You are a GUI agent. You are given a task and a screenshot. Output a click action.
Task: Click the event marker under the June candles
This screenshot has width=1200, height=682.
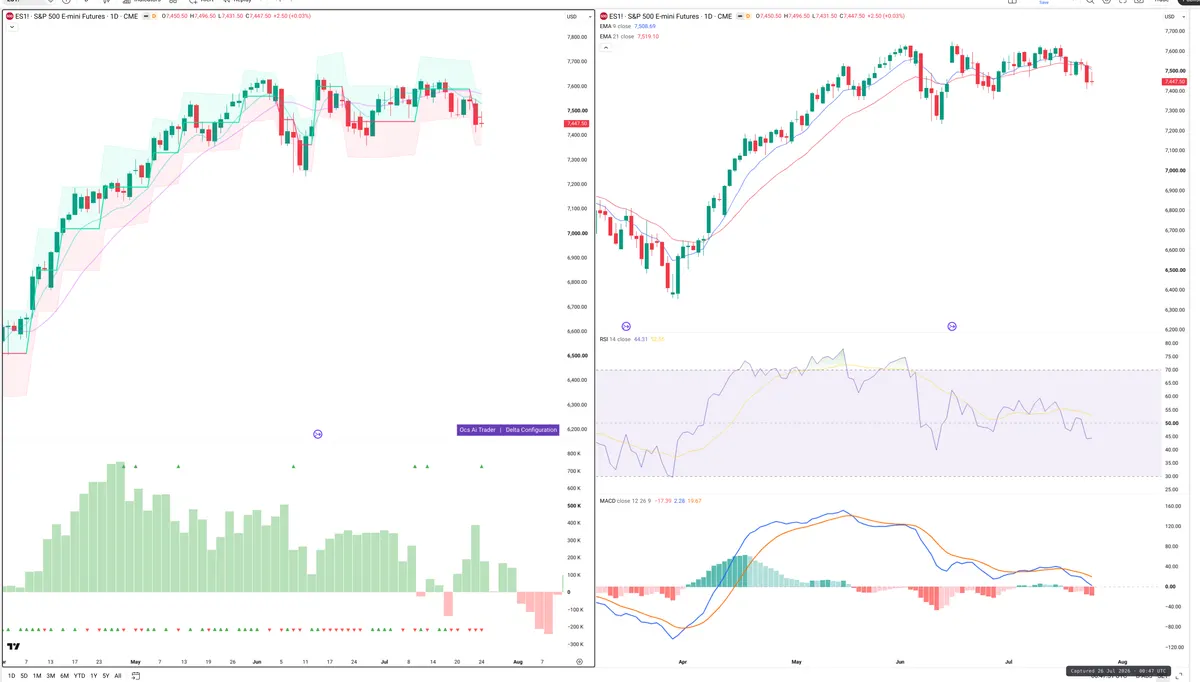coord(952,326)
